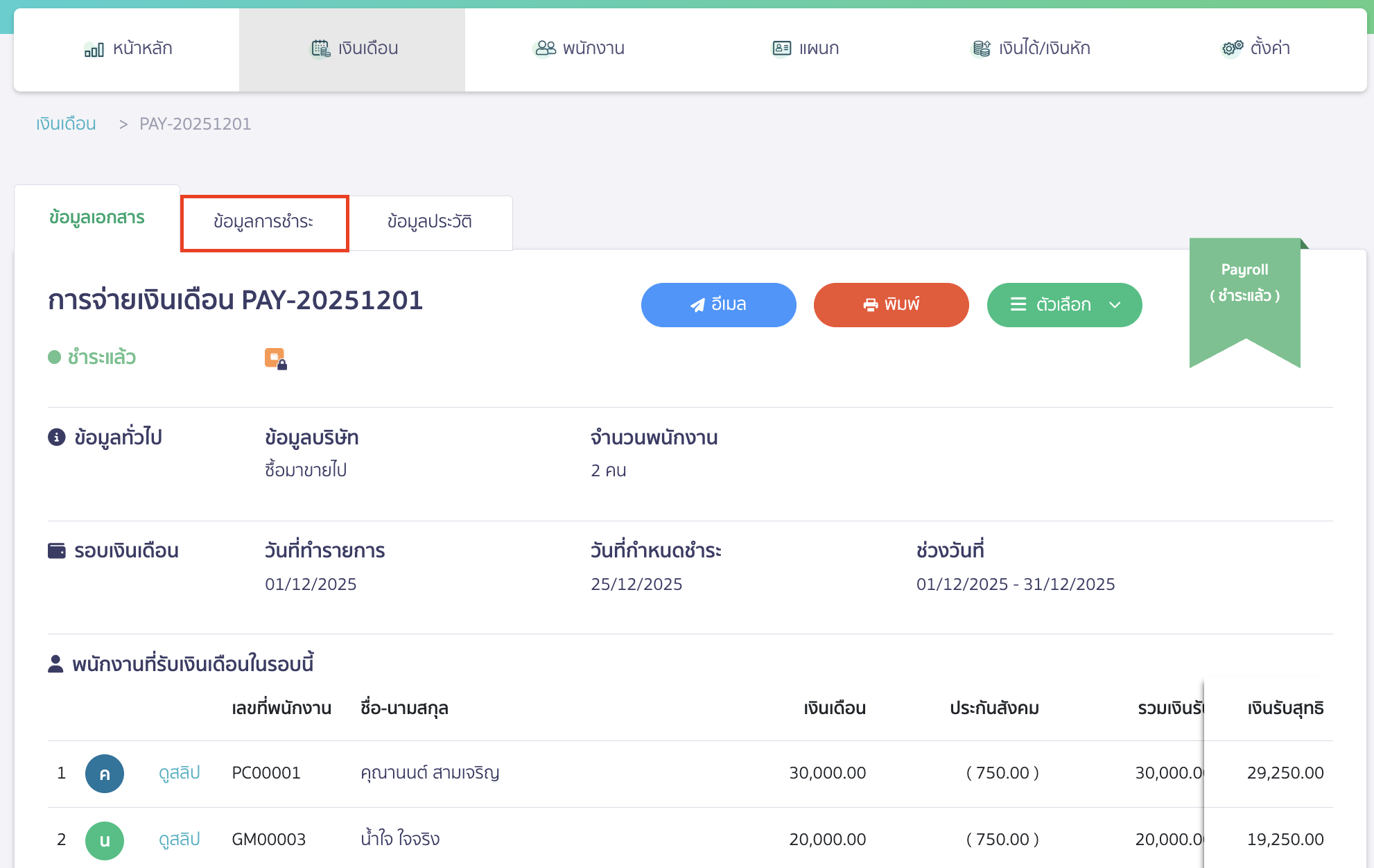
Task: Click the info icon beside ข้อมูลทั่วไป
Action: pyautogui.click(x=56, y=437)
